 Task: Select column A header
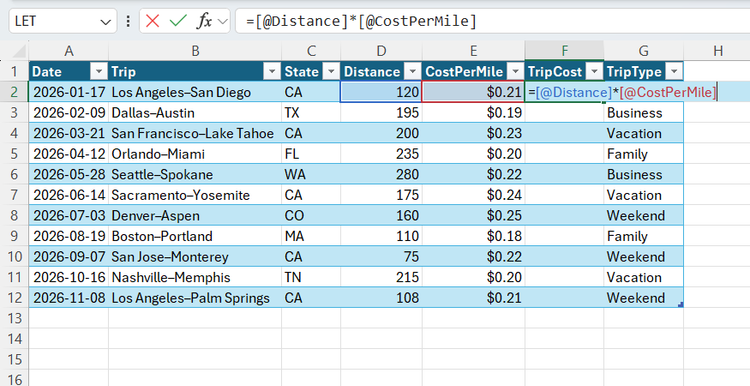pyautogui.click(x=69, y=51)
